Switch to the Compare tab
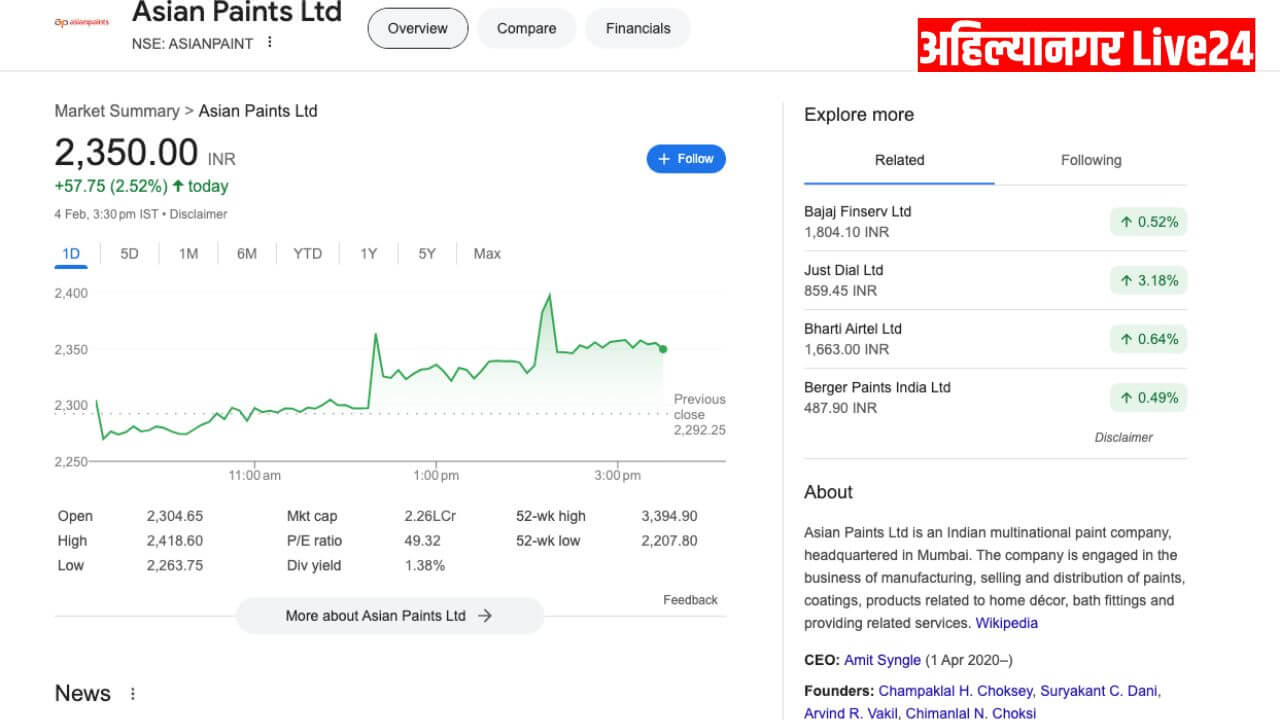Screen dimensions: 1280x720 click(x=527, y=28)
